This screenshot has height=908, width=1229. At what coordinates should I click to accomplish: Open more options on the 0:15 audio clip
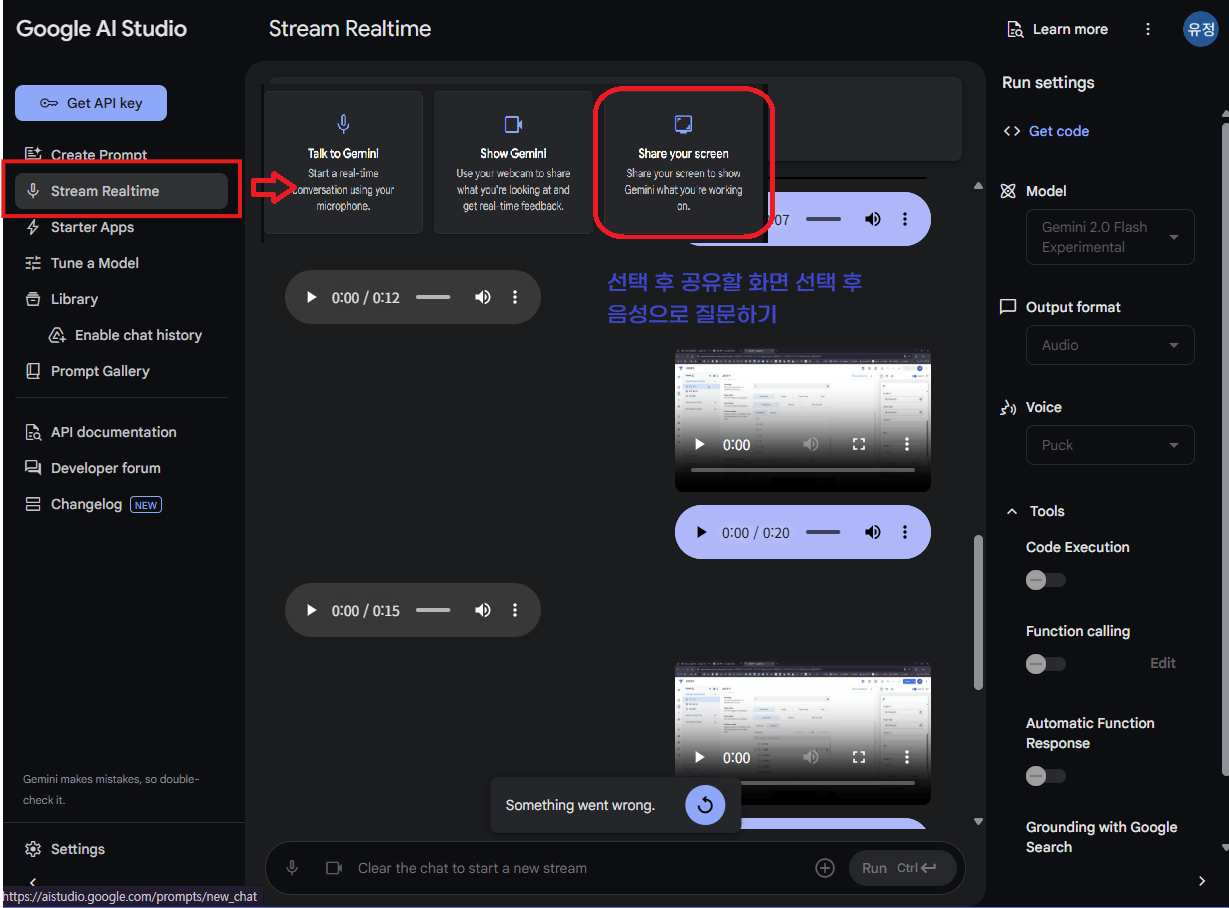(x=515, y=610)
